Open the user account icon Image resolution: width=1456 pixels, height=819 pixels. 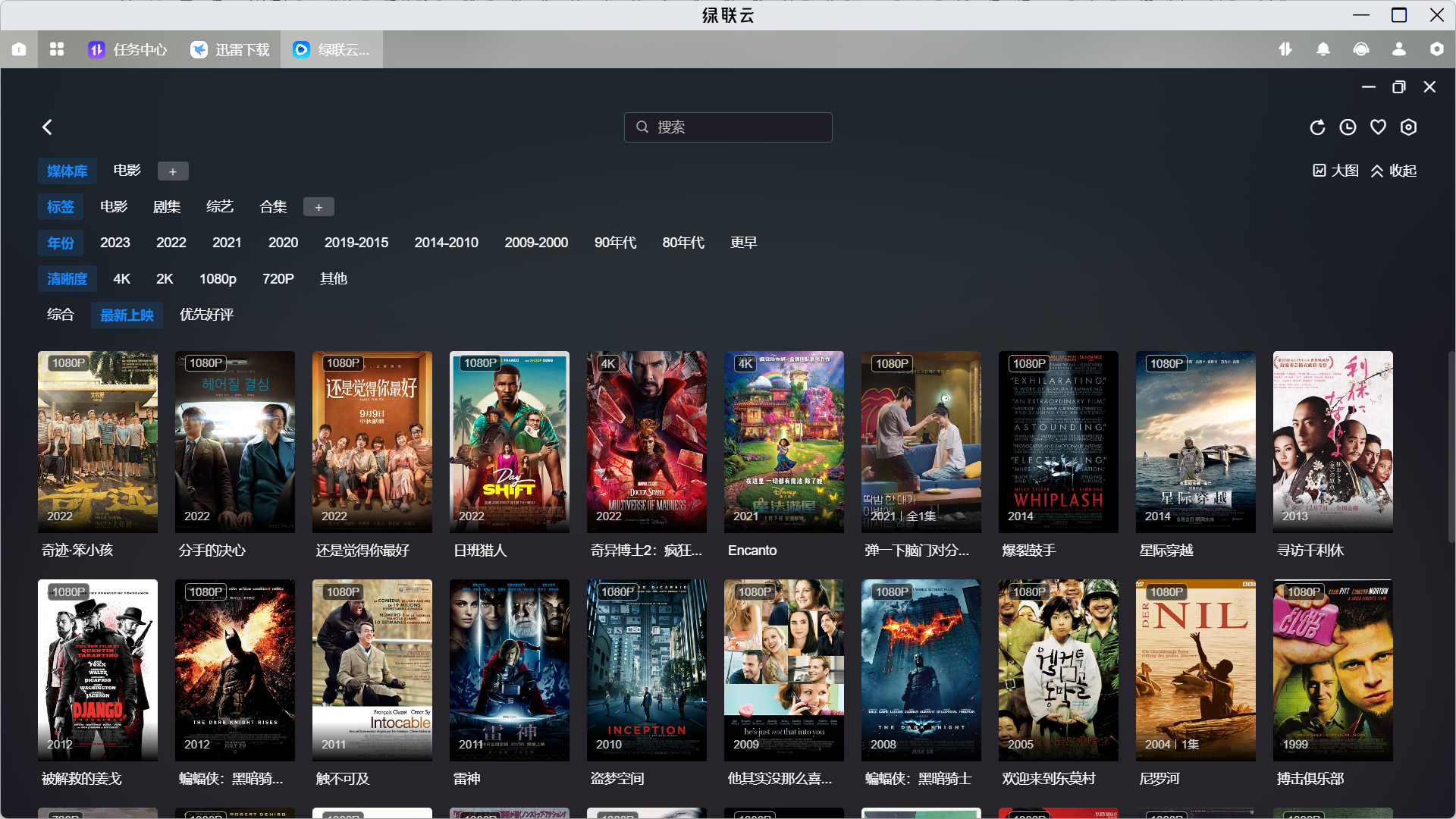(x=1399, y=49)
